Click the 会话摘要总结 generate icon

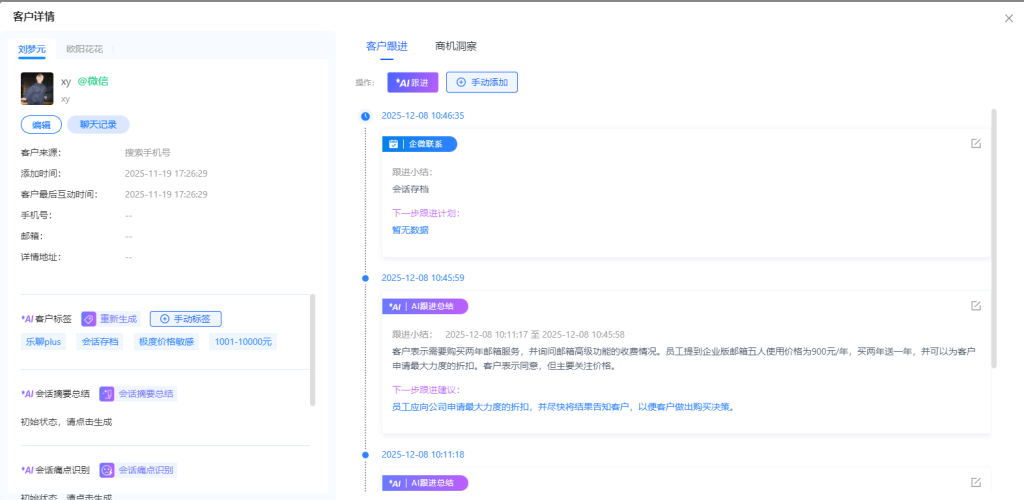pos(107,394)
